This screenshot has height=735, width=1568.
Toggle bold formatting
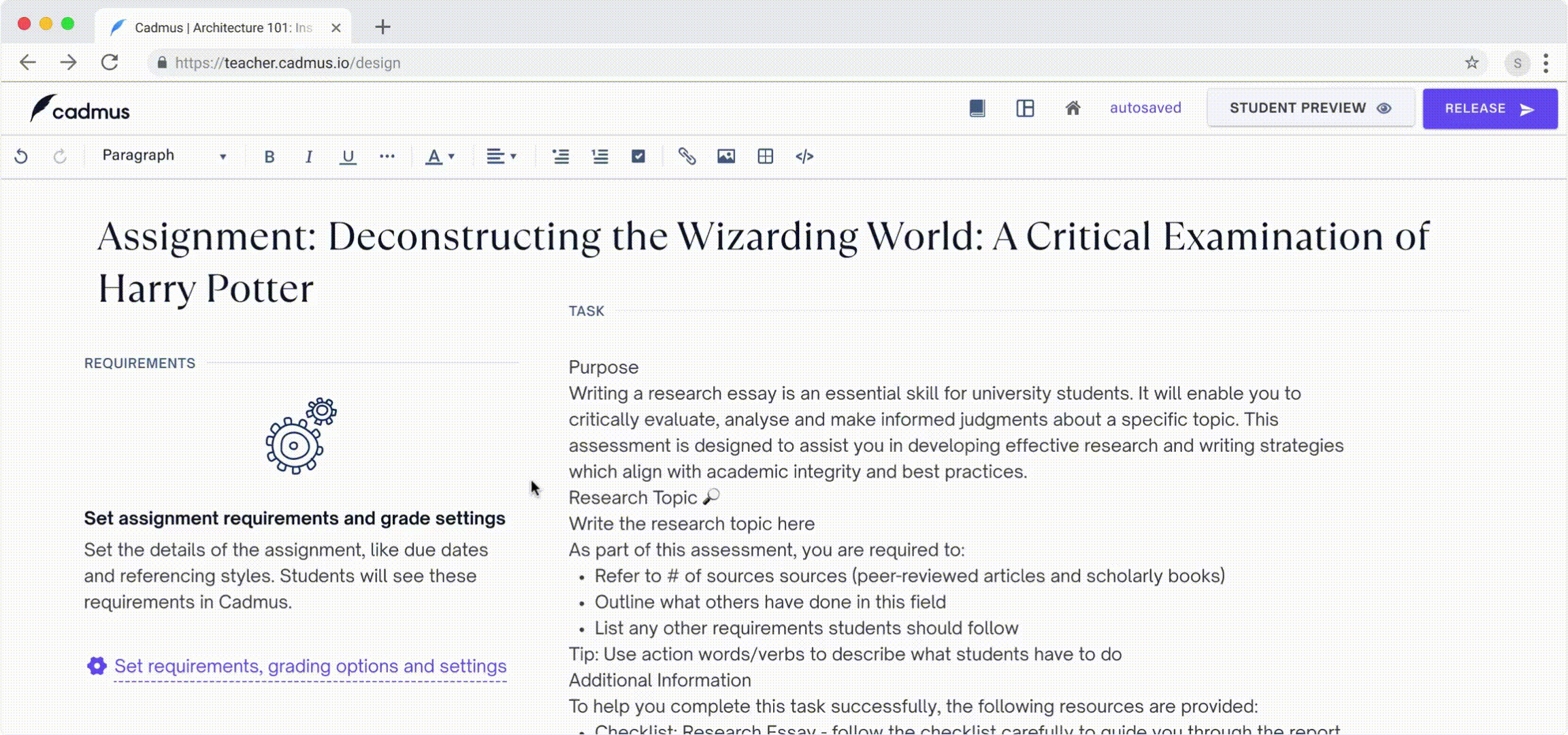tap(269, 157)
